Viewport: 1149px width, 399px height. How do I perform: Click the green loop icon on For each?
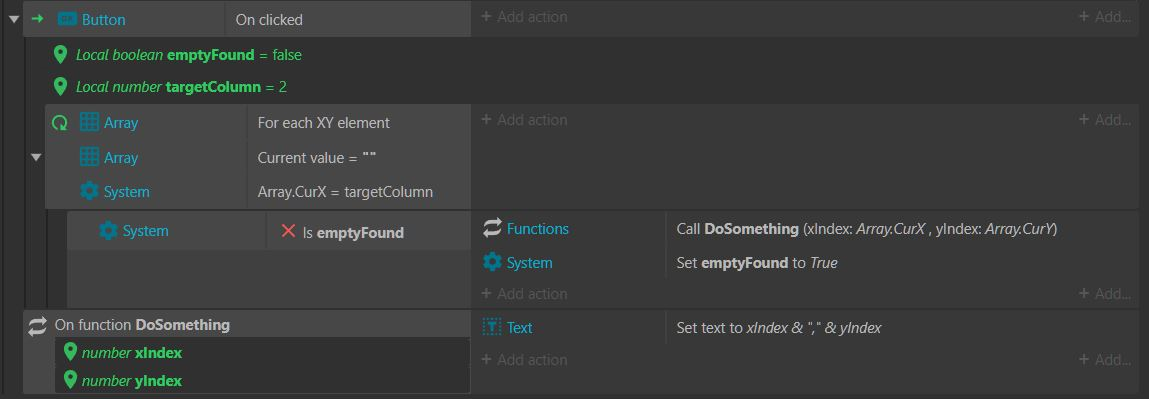[59, 123]
